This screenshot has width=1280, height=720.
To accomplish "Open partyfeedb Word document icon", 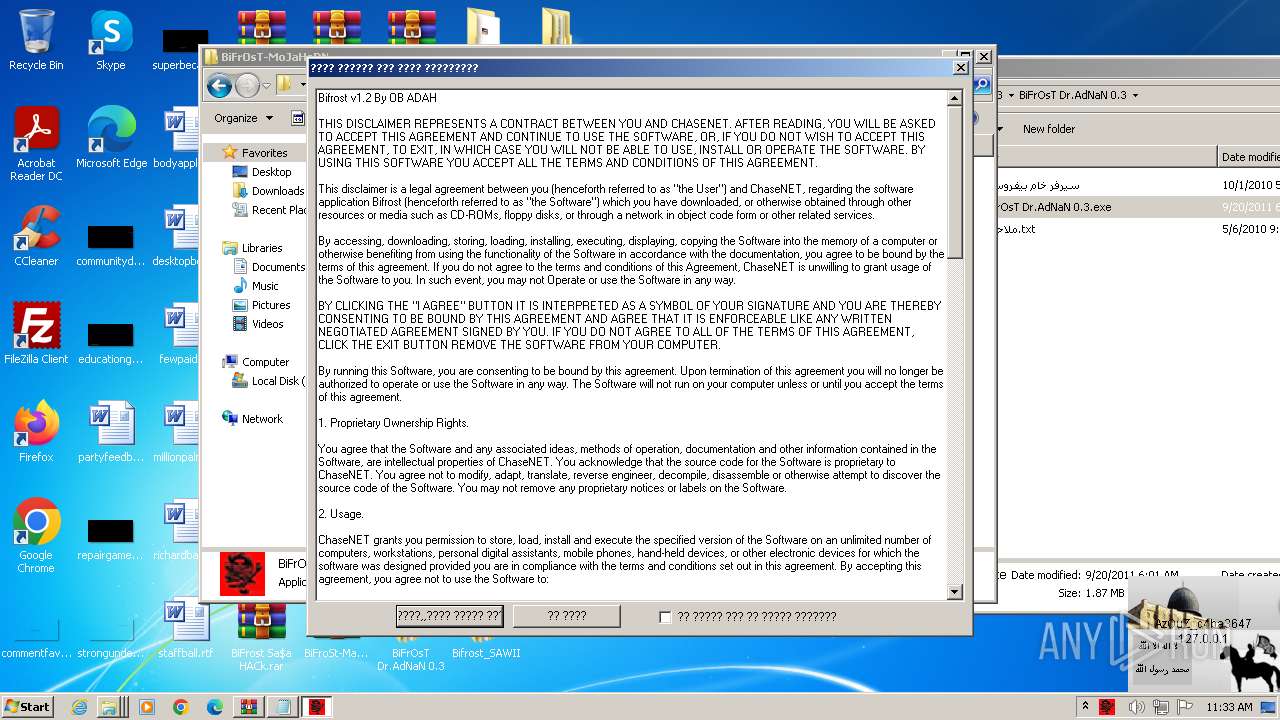I will 111,432.
